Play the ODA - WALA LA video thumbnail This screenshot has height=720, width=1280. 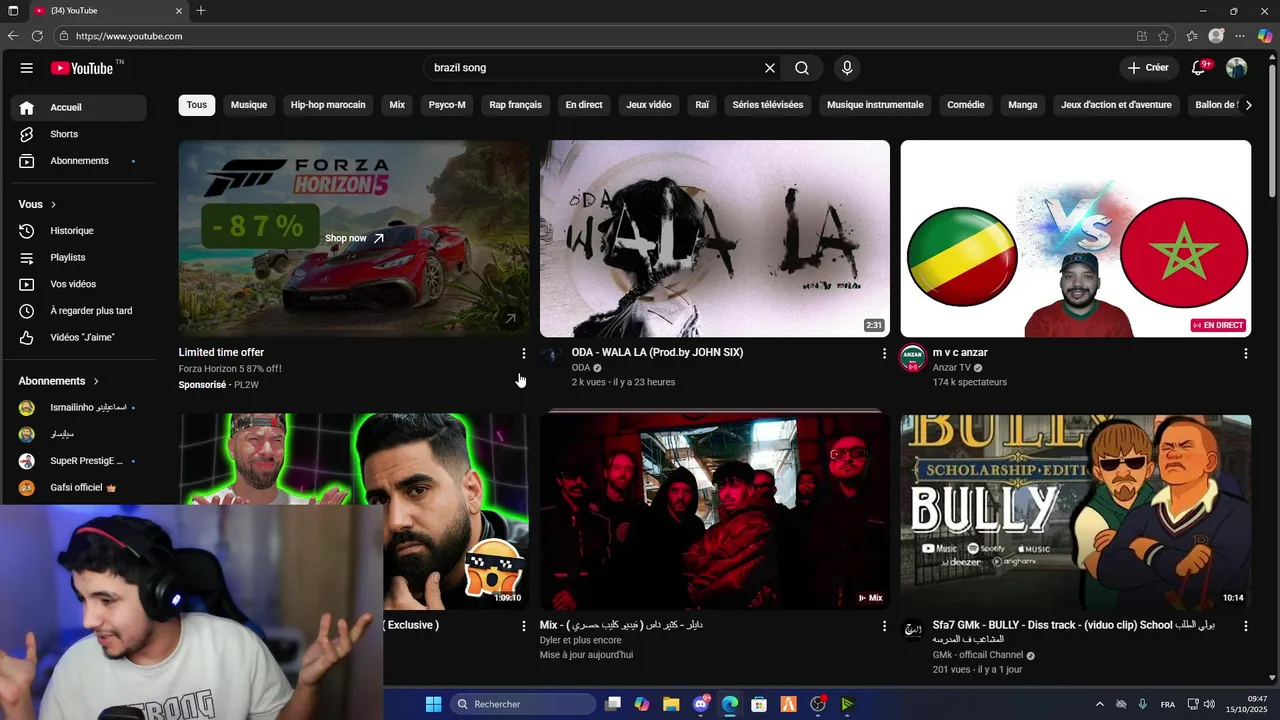click(x=715, y=238)
